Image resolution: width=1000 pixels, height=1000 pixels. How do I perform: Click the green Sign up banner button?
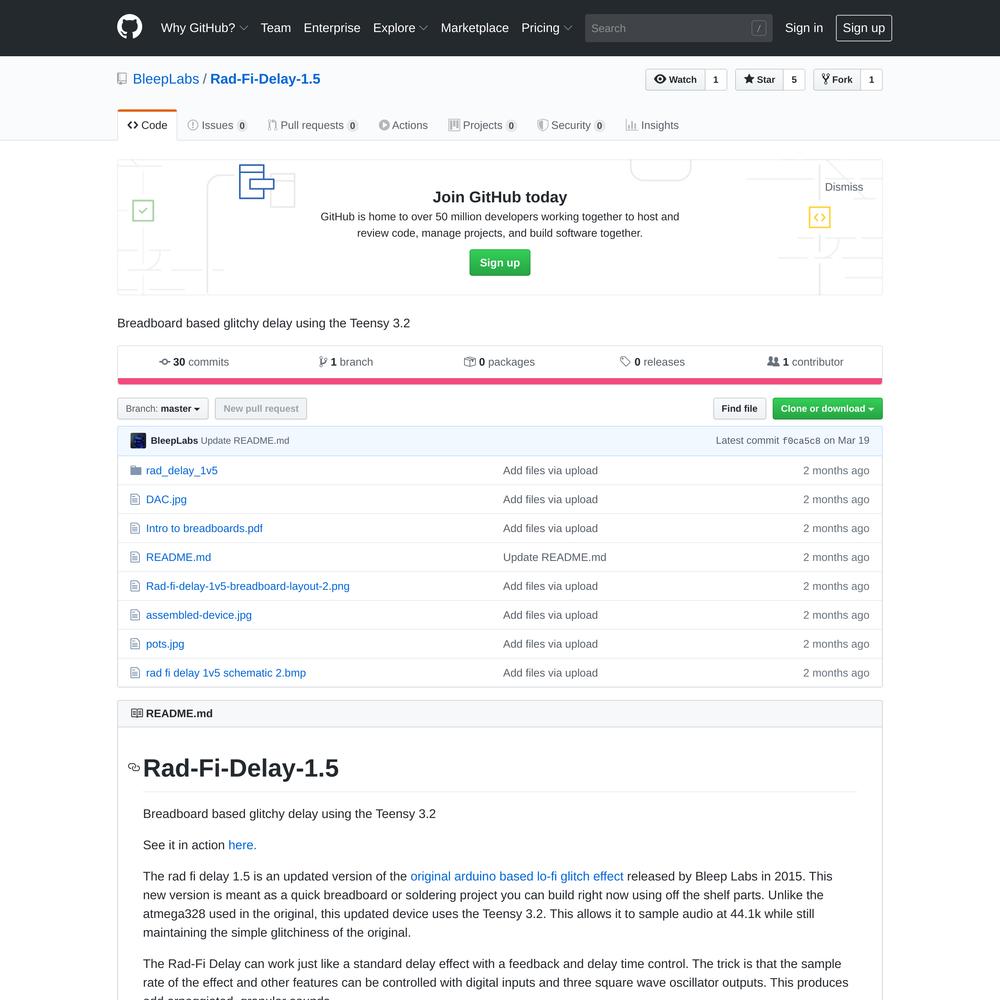tap(500, 263)
